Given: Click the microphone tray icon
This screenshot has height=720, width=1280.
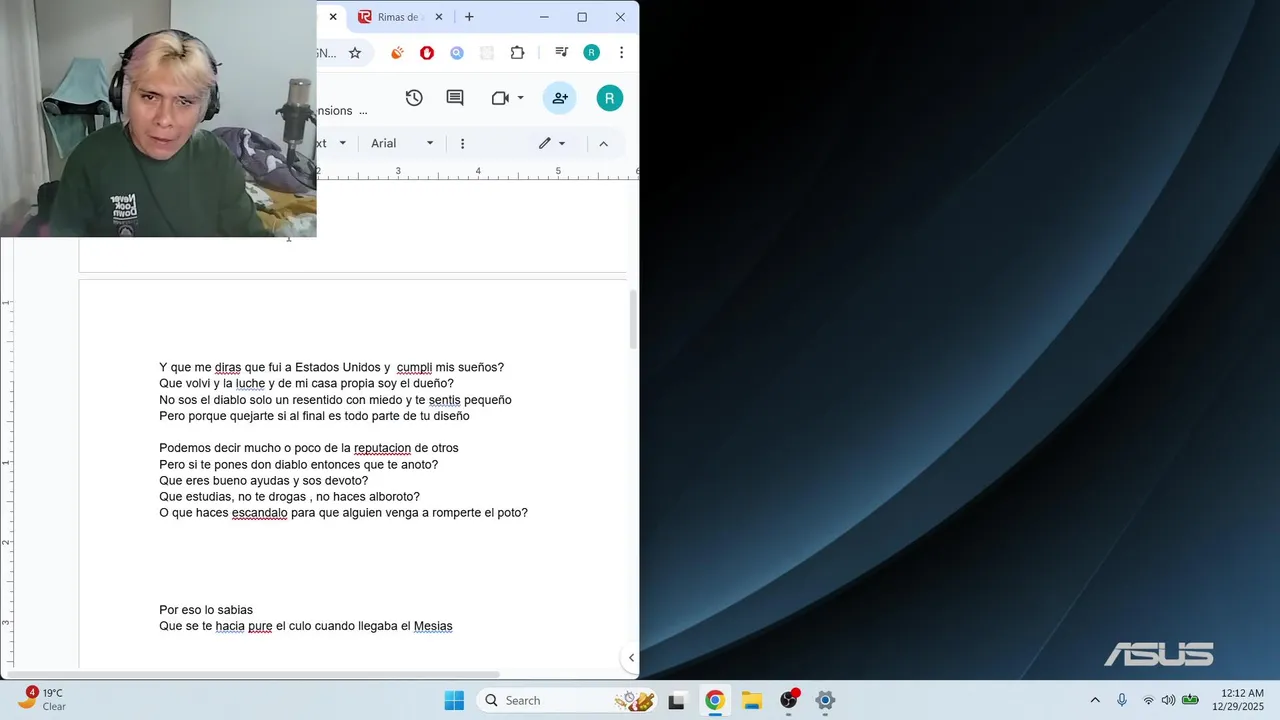Looking at the screenshot, I should [x=1122, y=700].
